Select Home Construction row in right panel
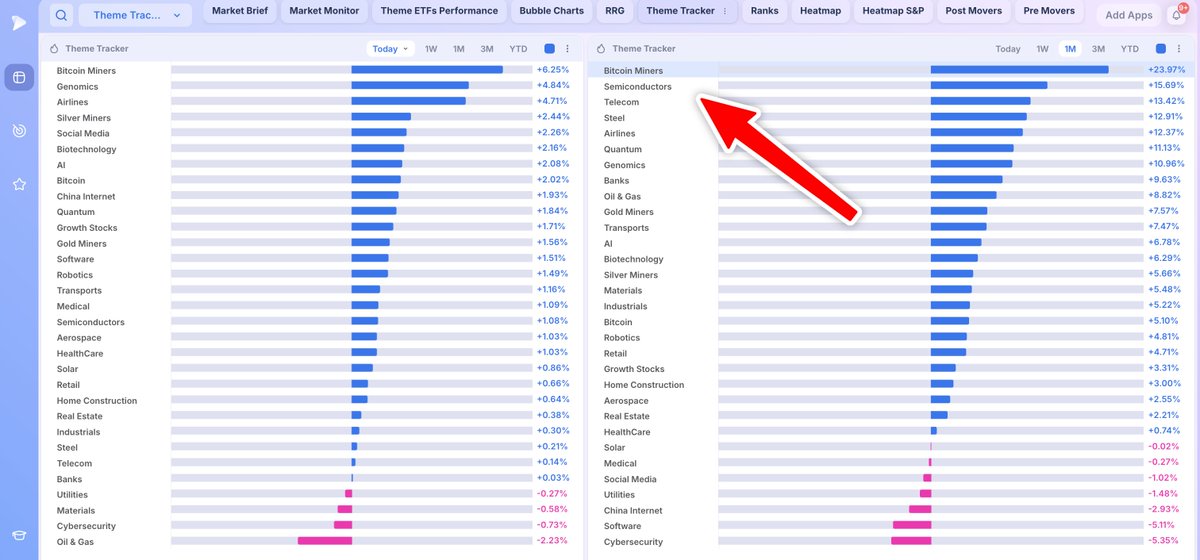Viewport: 1200px width, 560px height. 891,385
